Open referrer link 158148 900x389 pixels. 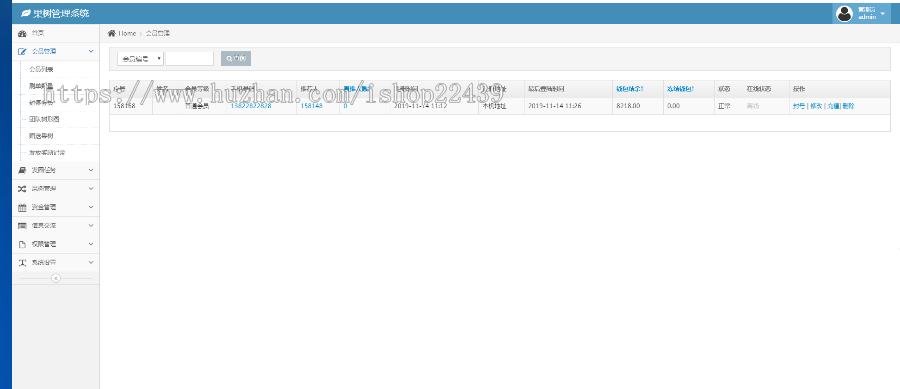click(x=312, y=106)
